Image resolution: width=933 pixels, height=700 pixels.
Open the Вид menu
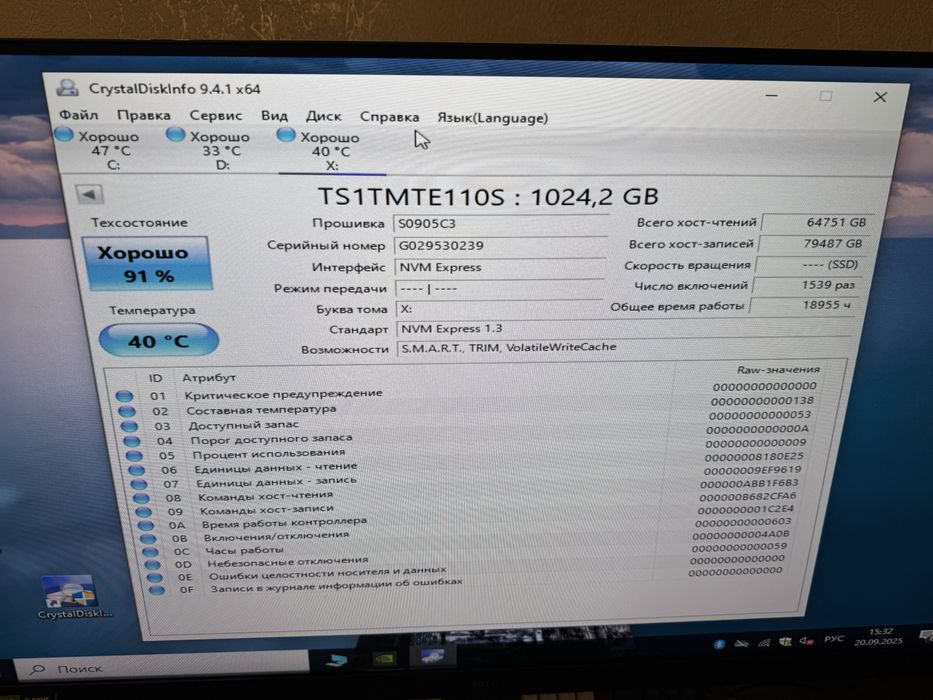point(274,116)
